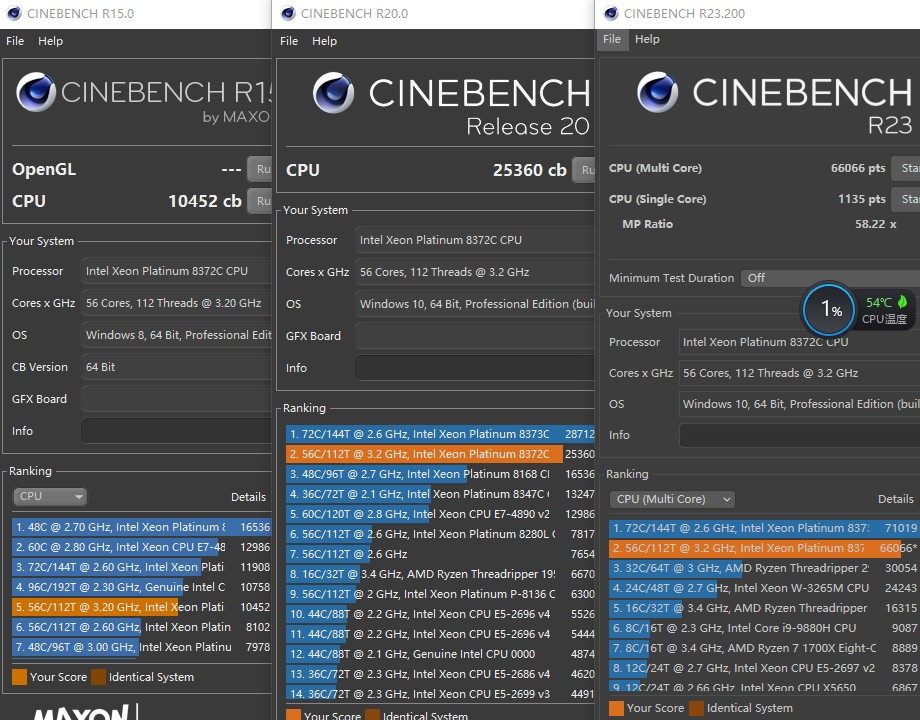Select R20 row 6 Xeon Platinum 8280L
This screenshot has height=720, width=920.
(x=441, y=534)
